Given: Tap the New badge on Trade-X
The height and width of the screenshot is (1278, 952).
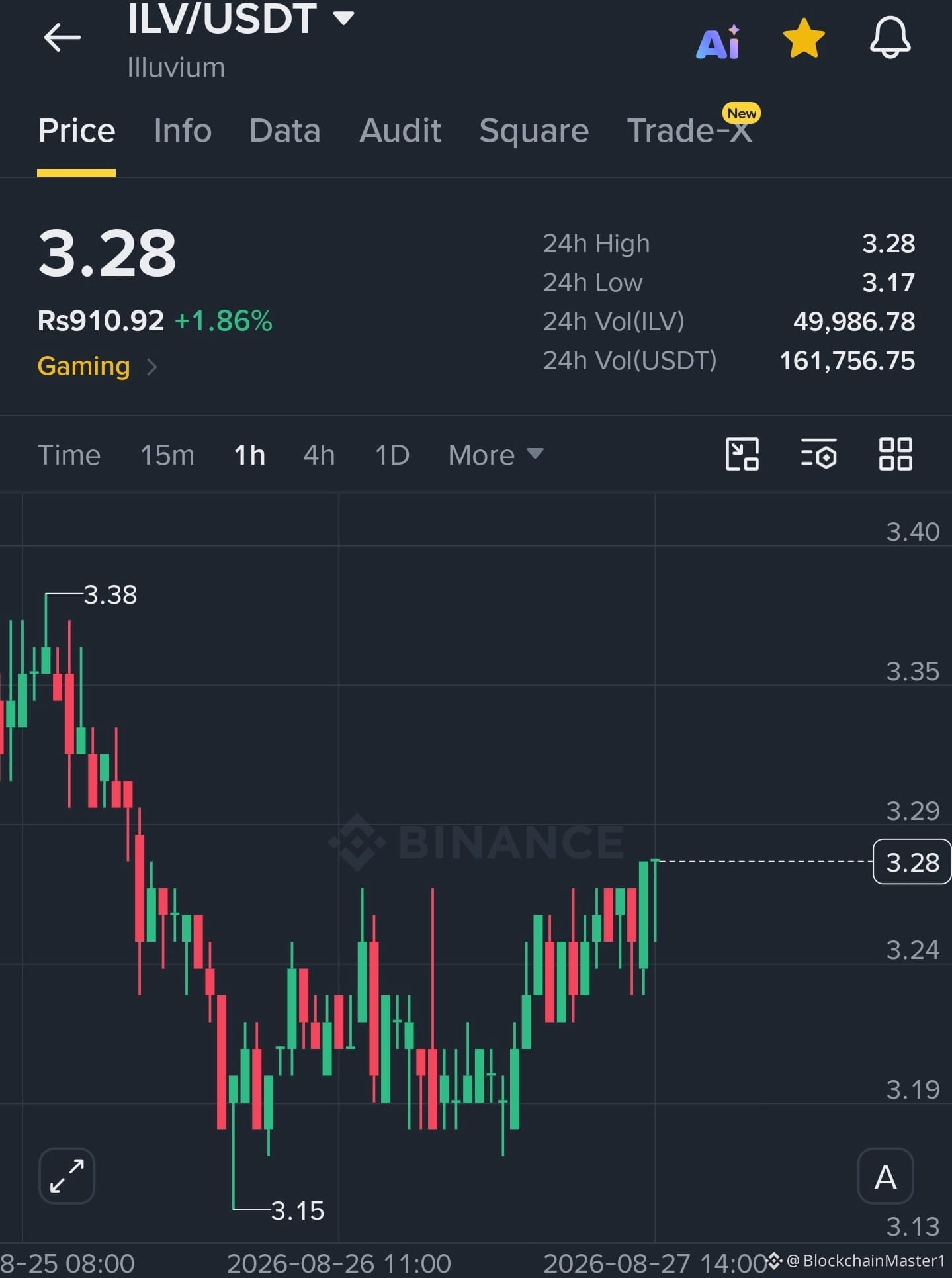Looking at the screenshot, I should coord(742,113).
